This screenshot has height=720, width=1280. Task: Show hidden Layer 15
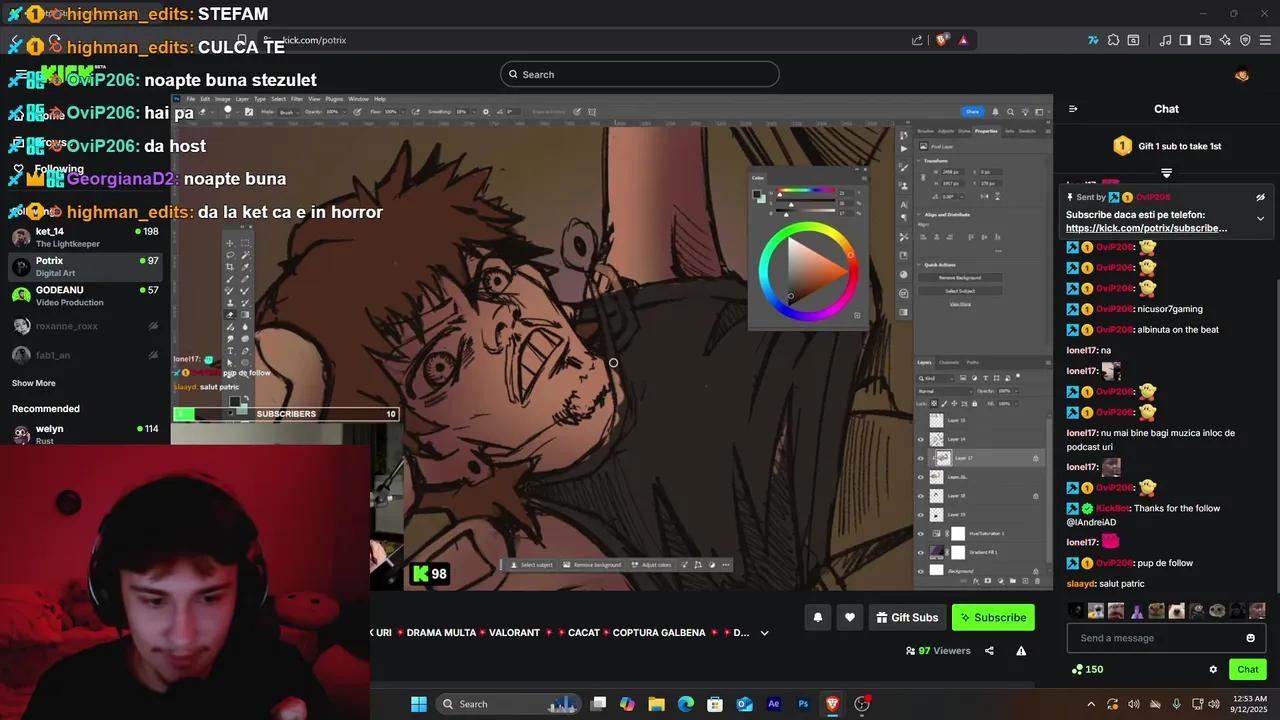[921, 421]
